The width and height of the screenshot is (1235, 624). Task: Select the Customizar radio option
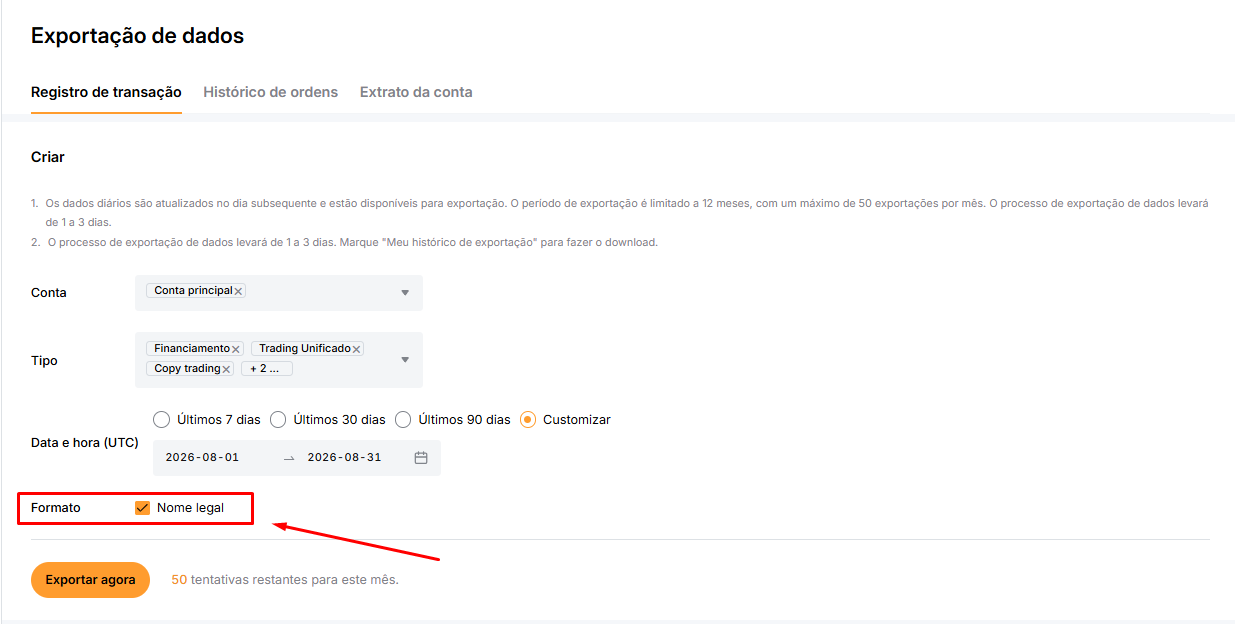click(528, 419)
